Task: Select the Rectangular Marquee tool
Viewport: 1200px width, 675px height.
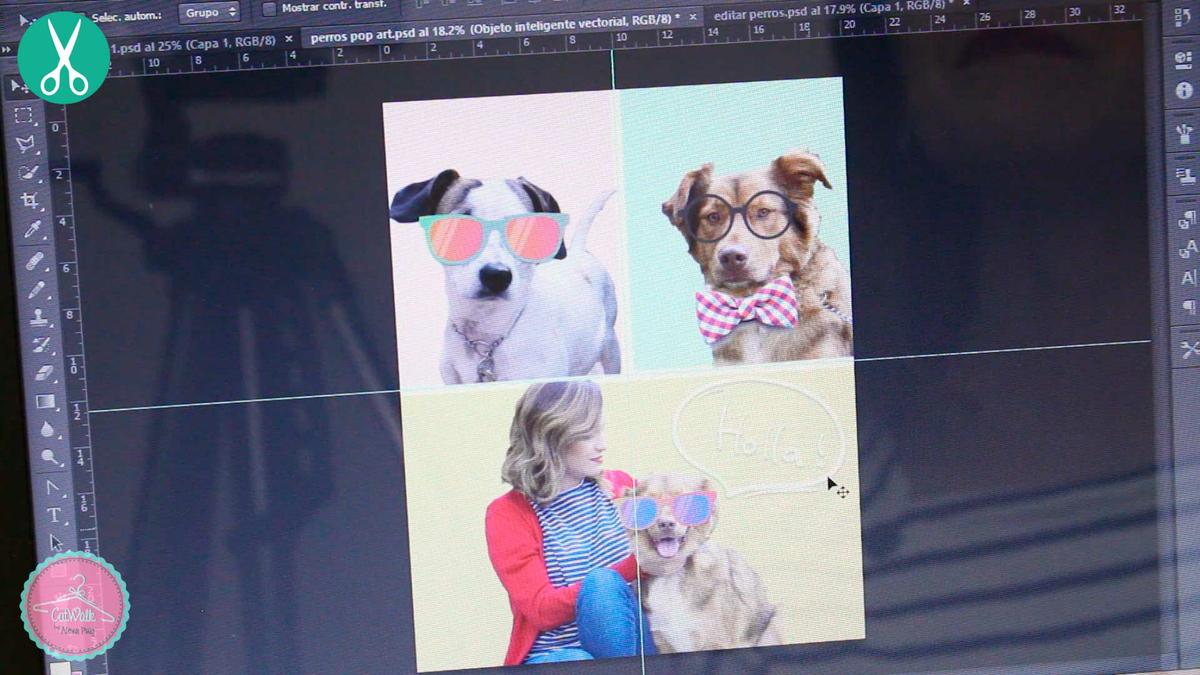Action: pos(24,116)
